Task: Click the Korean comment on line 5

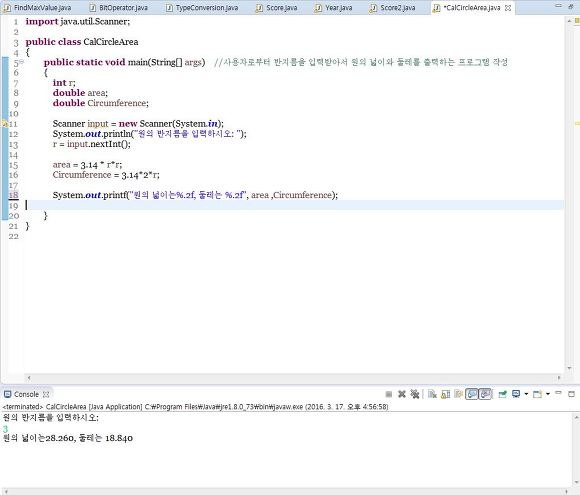Action: (x=361, y=62)
